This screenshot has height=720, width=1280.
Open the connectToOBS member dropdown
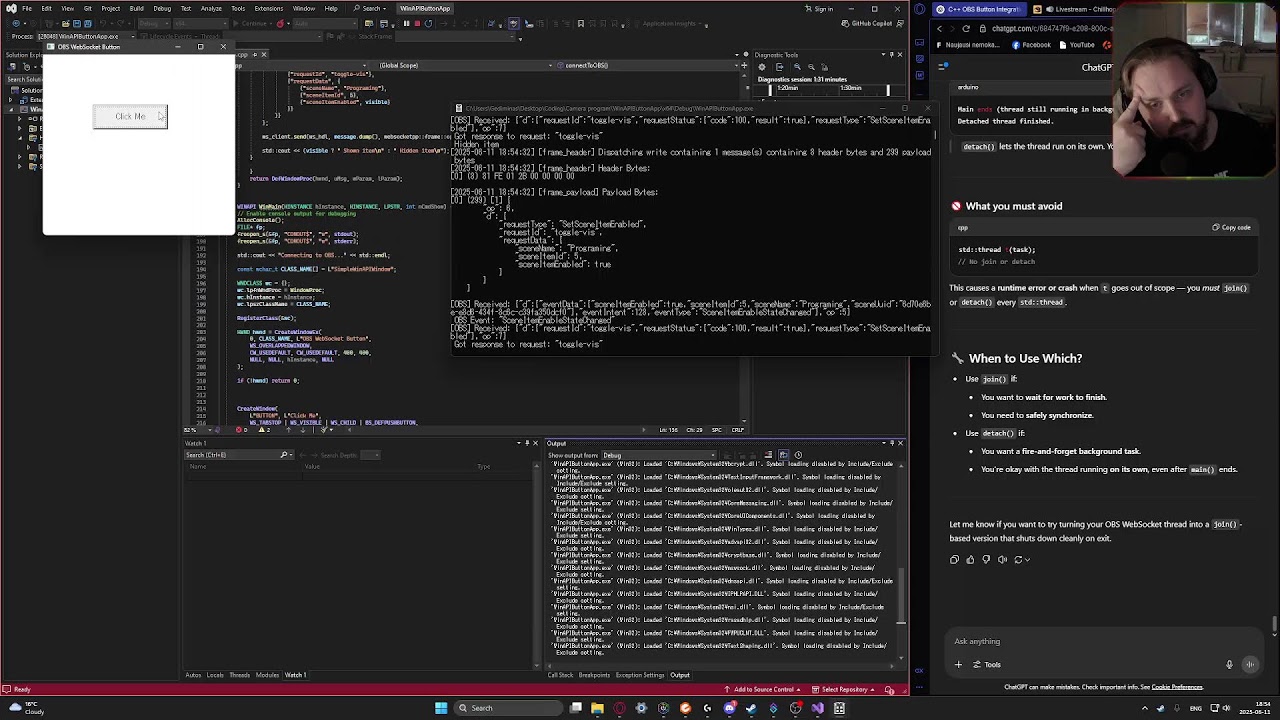650,65
